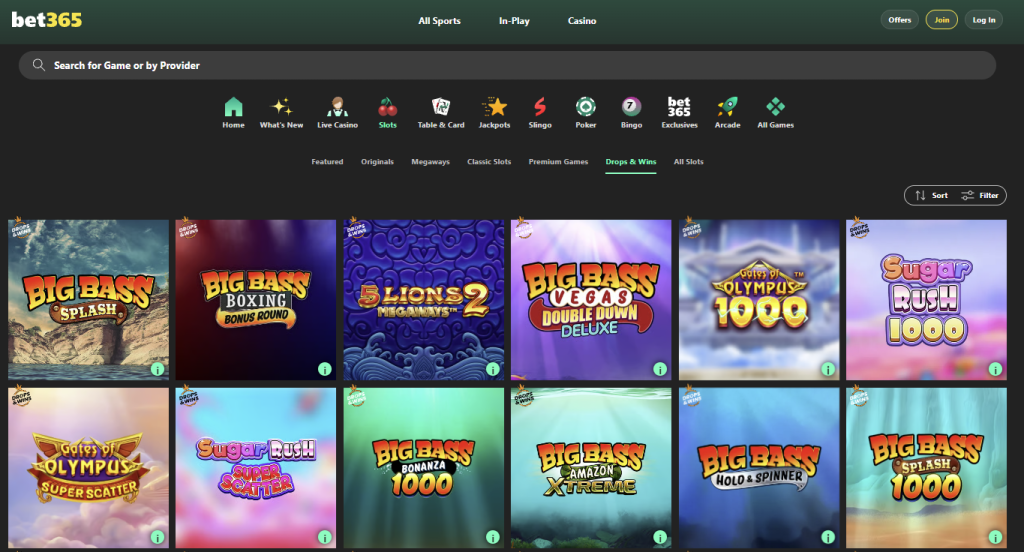Image resolution: width=1024 pixels, height=552 pixels.
Task: Show info for Big Bass Hold & Spinner
Action: point(828,537)
